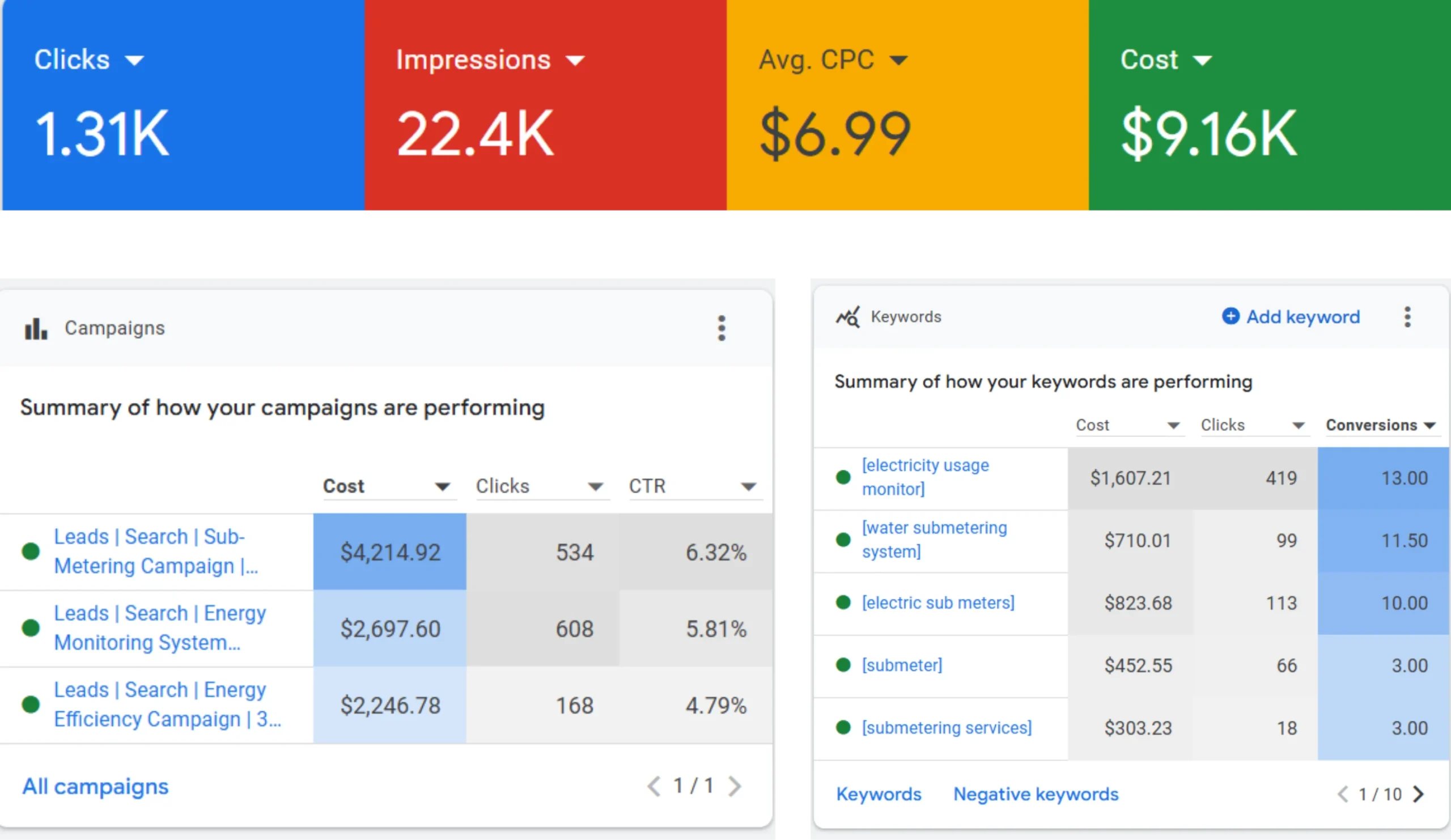1451x840 pixels.
Task: Click the $4,214.92 cost cell
Action: click(390, 552)
